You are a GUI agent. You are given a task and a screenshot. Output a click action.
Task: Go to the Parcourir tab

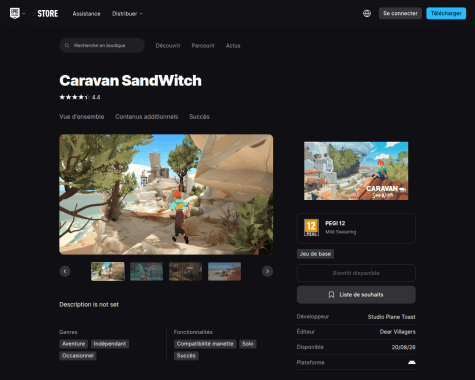(x=203, y=46)
